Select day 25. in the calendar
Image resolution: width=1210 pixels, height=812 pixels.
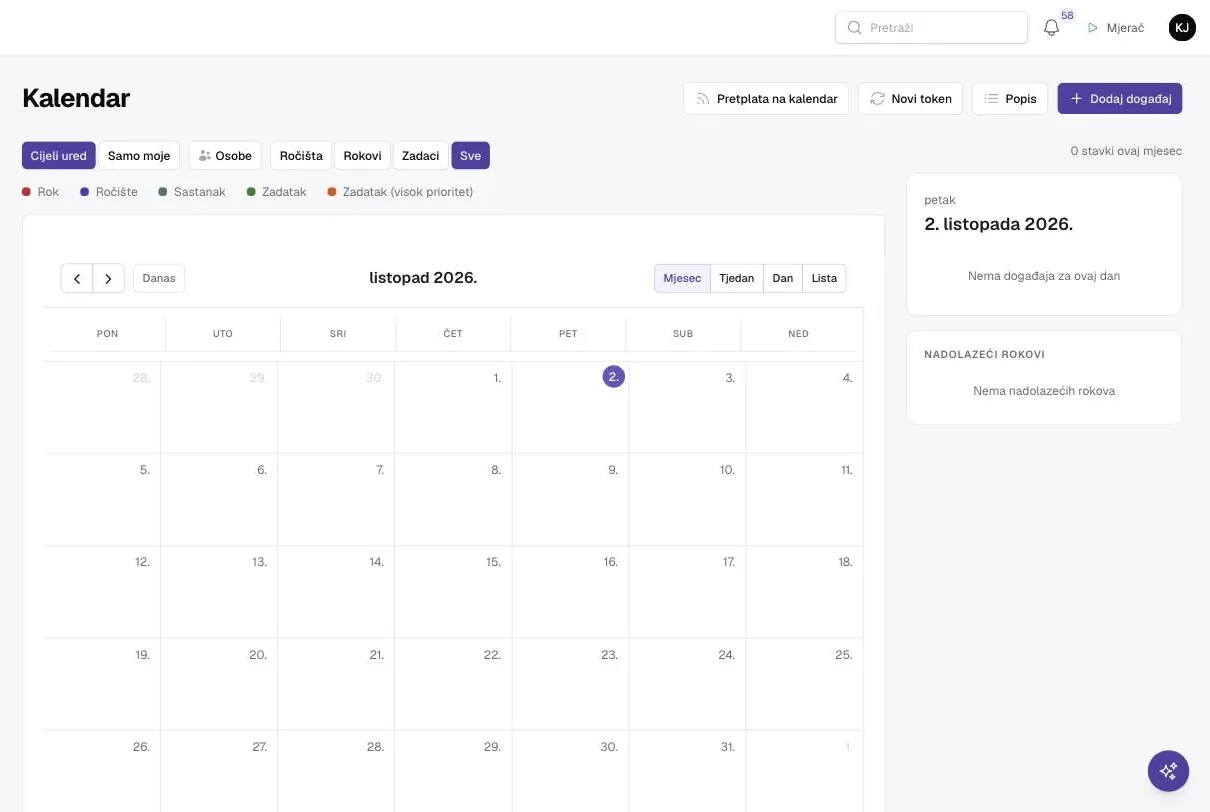coord(844,655)
